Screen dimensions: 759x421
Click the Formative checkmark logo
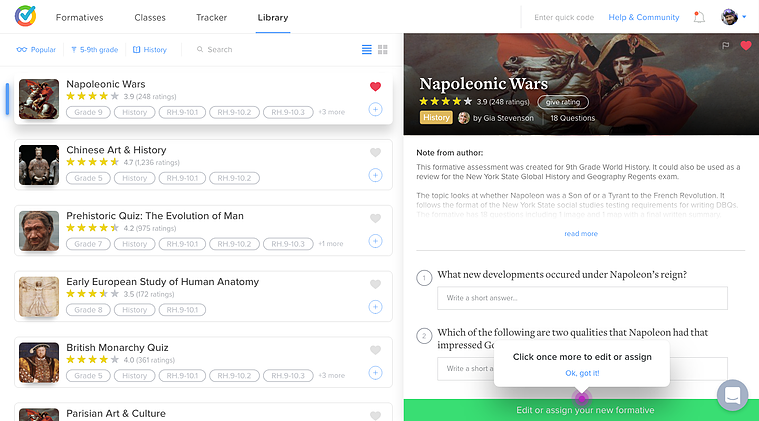[25, 16]
